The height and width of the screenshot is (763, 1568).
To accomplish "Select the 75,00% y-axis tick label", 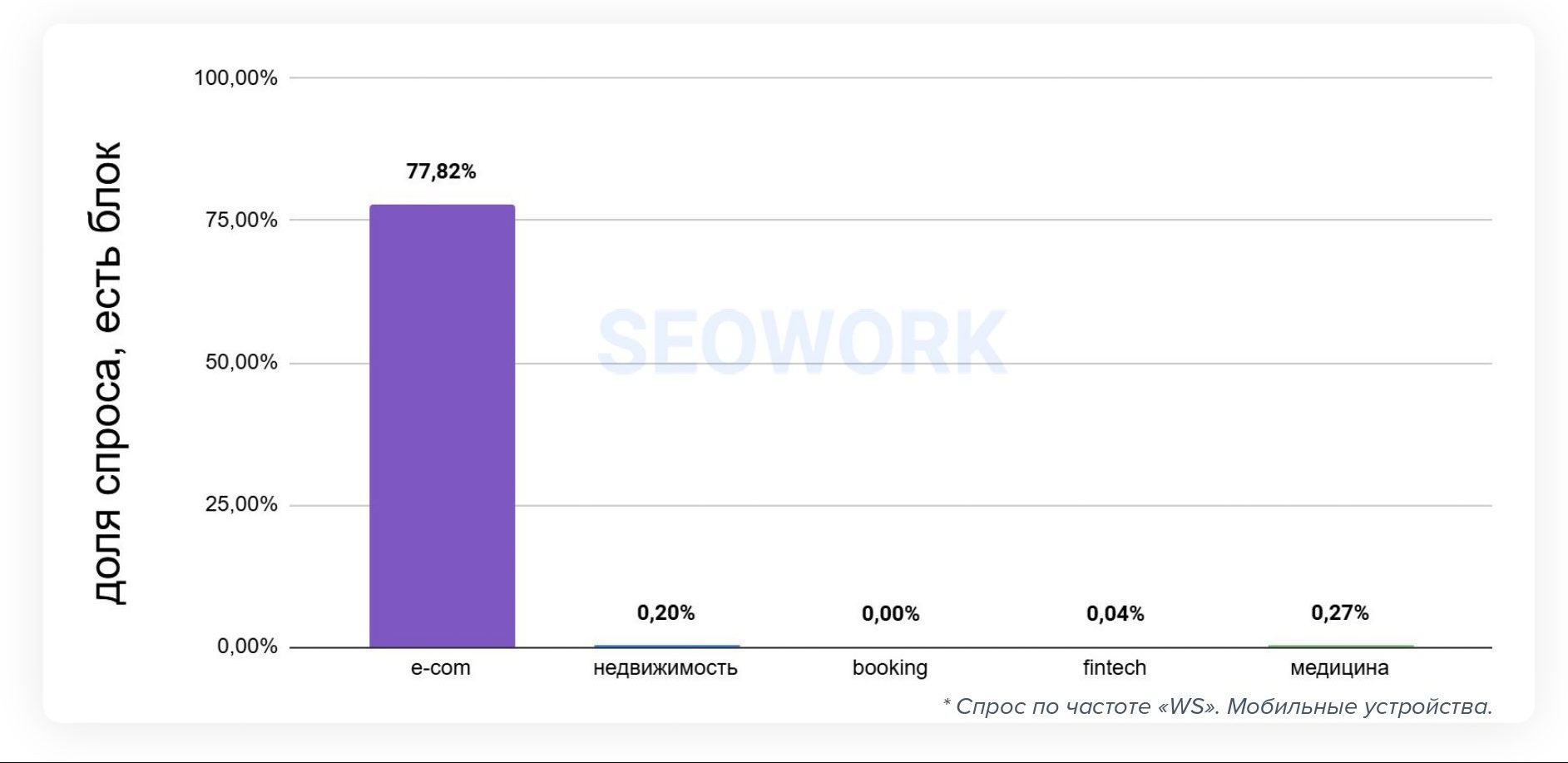I will pyautogui.click(x=241, y=220).
